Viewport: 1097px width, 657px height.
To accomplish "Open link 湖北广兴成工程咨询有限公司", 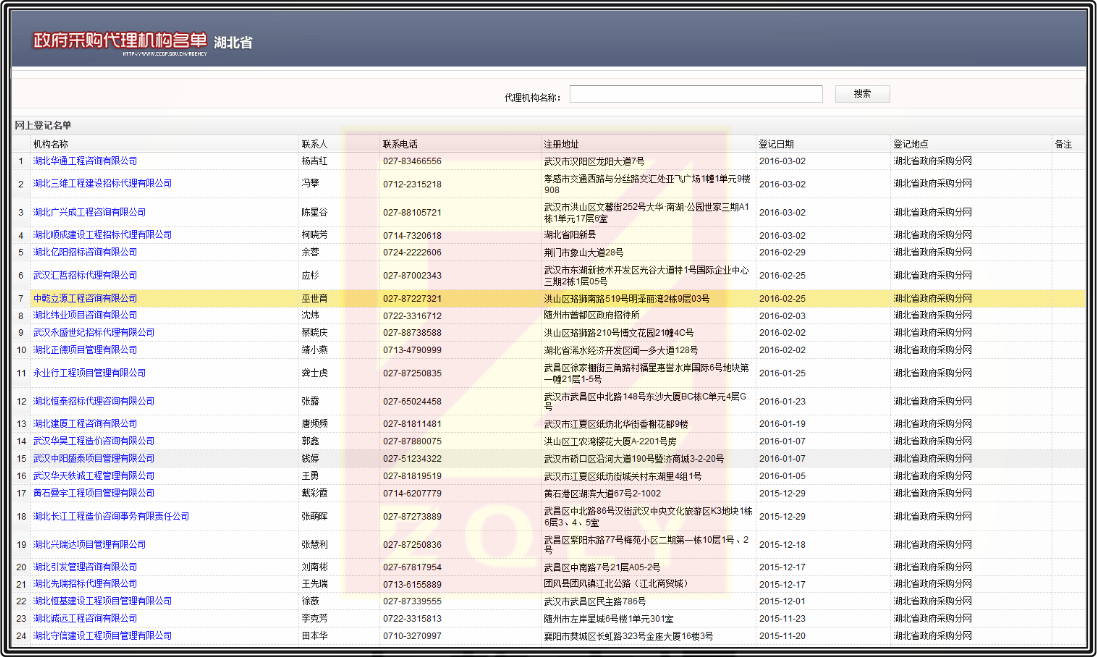I will click(x=89, y=212).
